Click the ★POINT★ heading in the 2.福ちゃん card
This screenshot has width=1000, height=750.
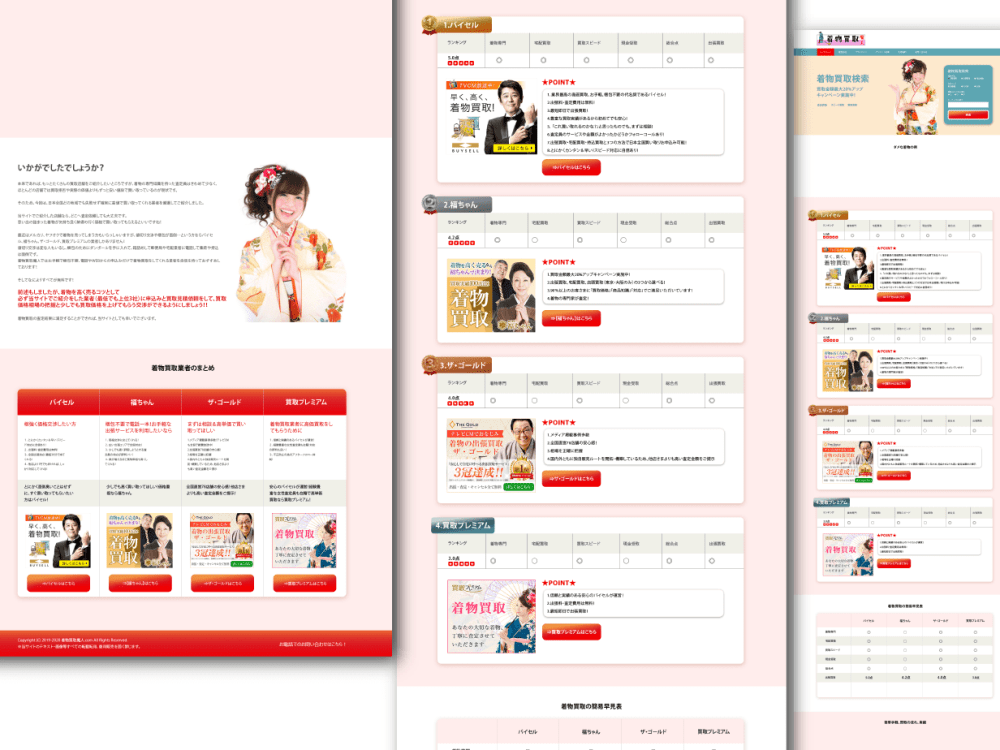(x=559, y=262)
